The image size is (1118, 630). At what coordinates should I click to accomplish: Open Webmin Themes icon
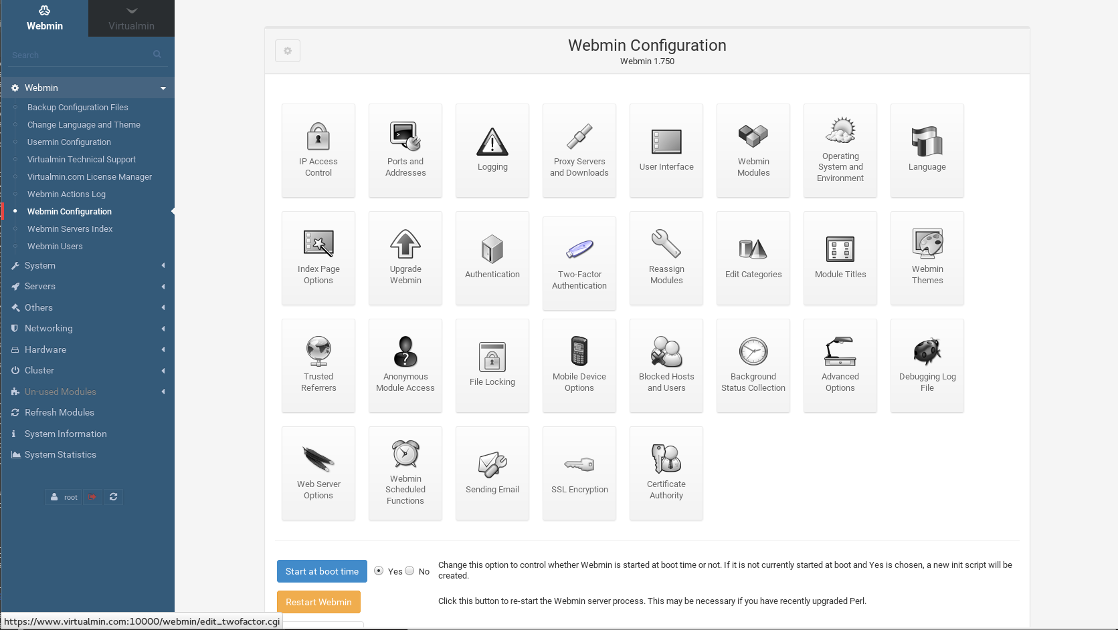(x=927, y=258)
